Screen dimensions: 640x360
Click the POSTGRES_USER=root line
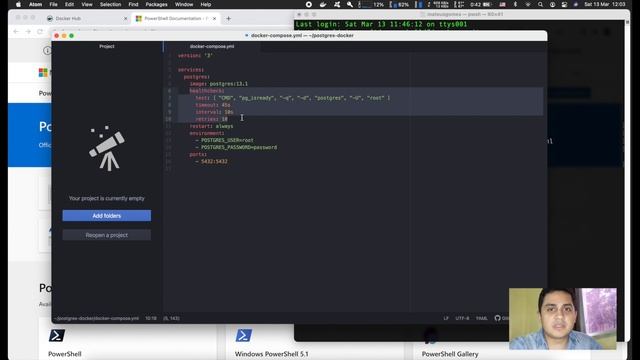point(224,140)
